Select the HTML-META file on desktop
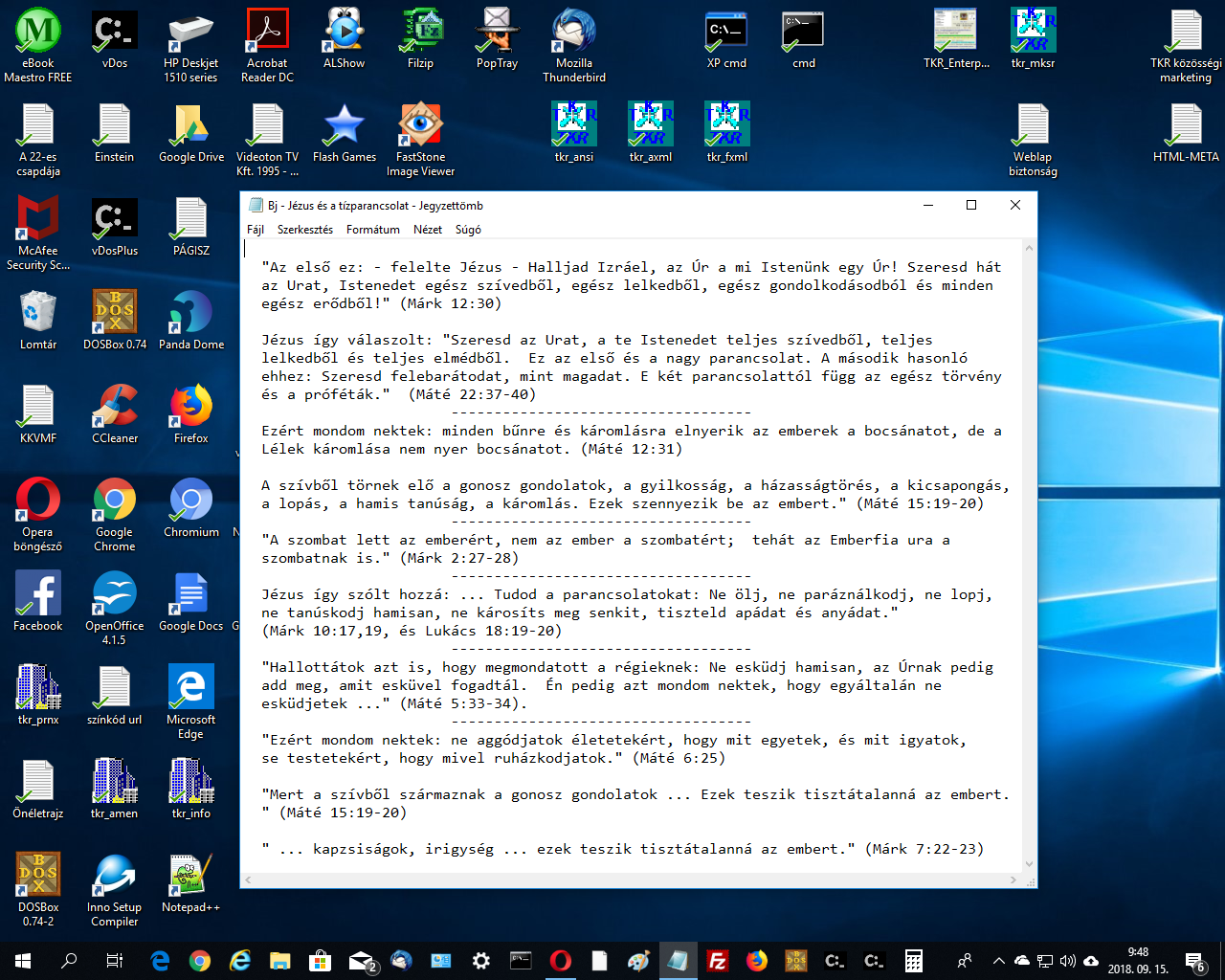 (1186, 134)
